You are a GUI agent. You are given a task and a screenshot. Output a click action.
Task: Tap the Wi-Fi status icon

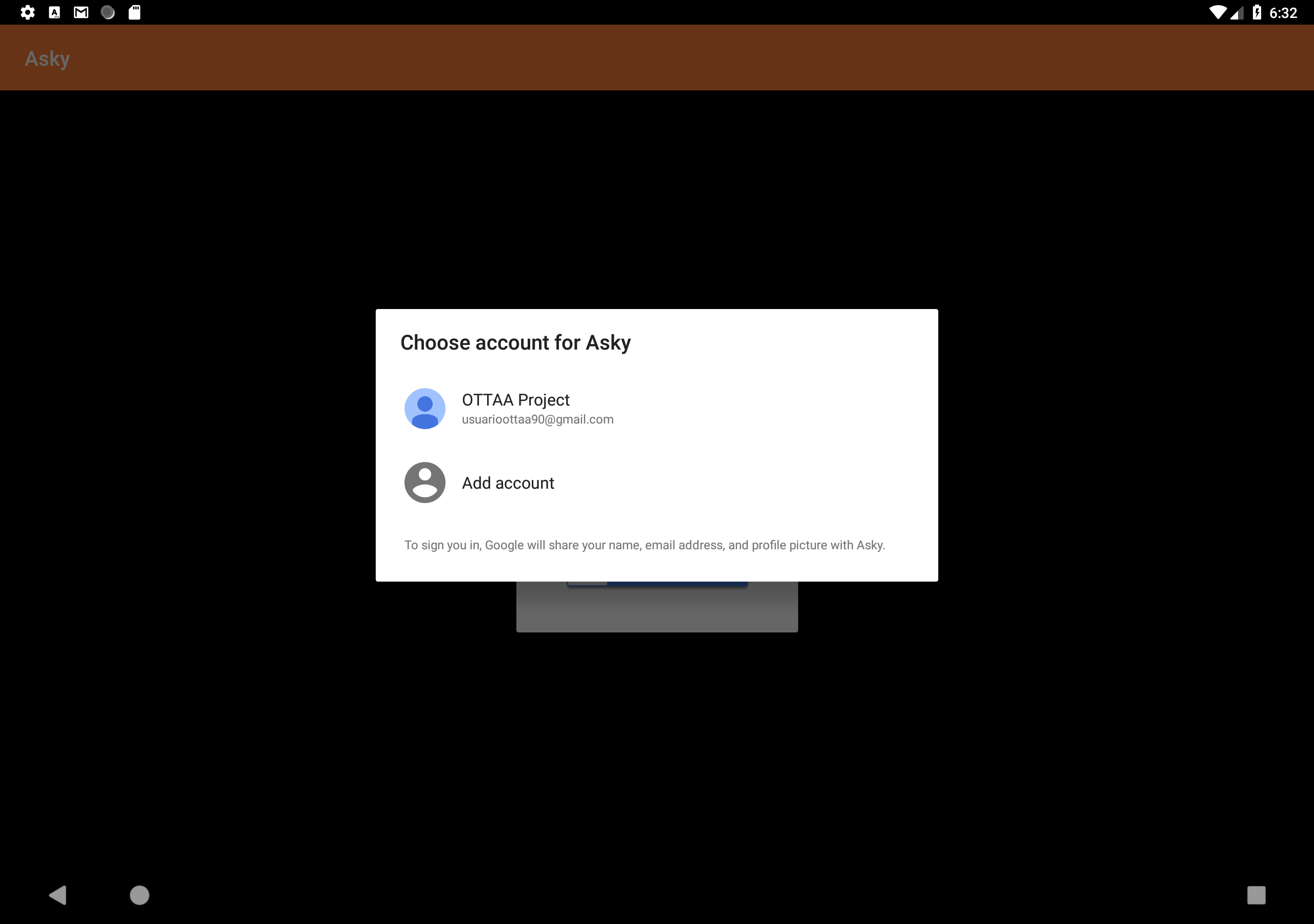1218,13
